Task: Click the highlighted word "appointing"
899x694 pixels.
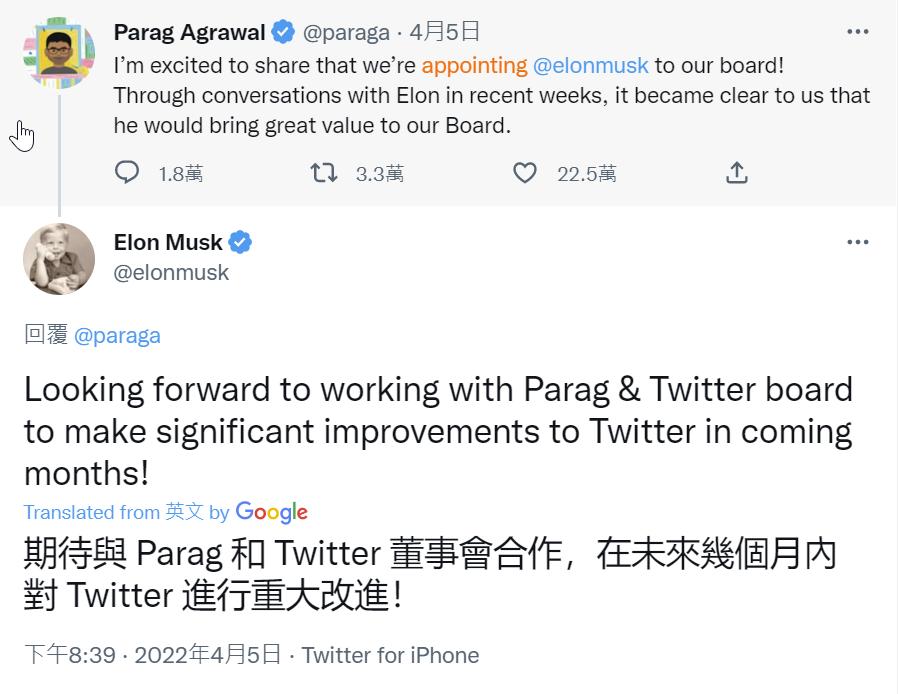Action: (x=474, y=66)
